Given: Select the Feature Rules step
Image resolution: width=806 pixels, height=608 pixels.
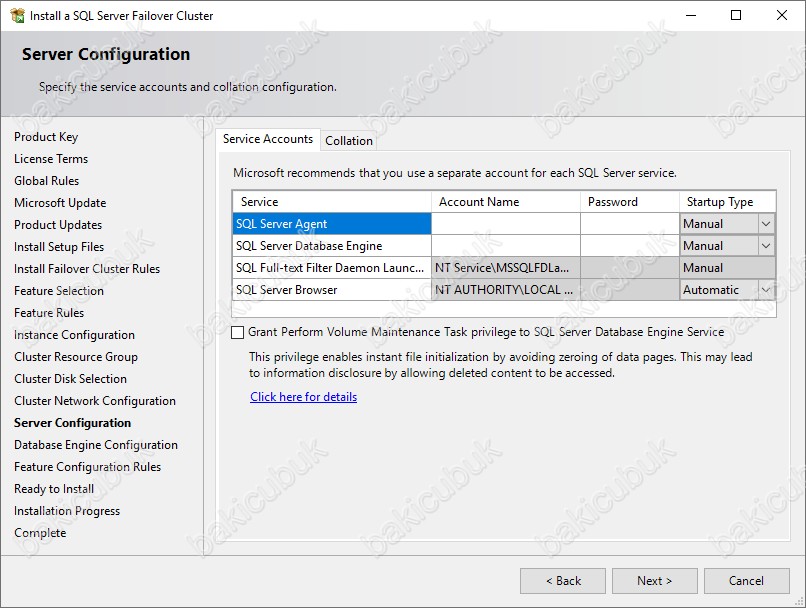Looking at the screenshot, I should click(x=49, y=313).
